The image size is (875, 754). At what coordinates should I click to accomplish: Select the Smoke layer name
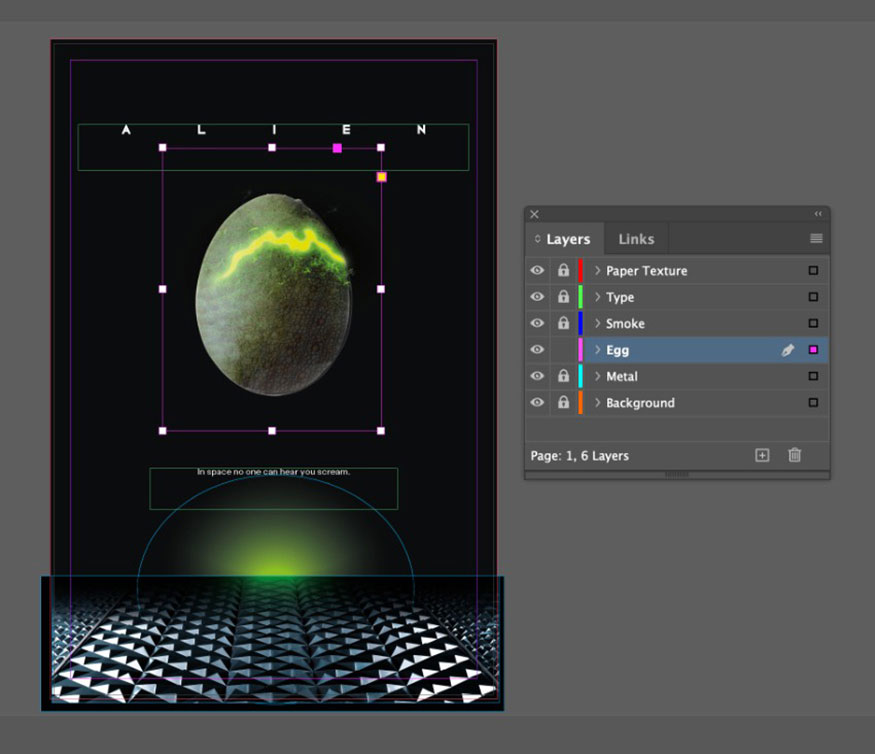[625, 324]
